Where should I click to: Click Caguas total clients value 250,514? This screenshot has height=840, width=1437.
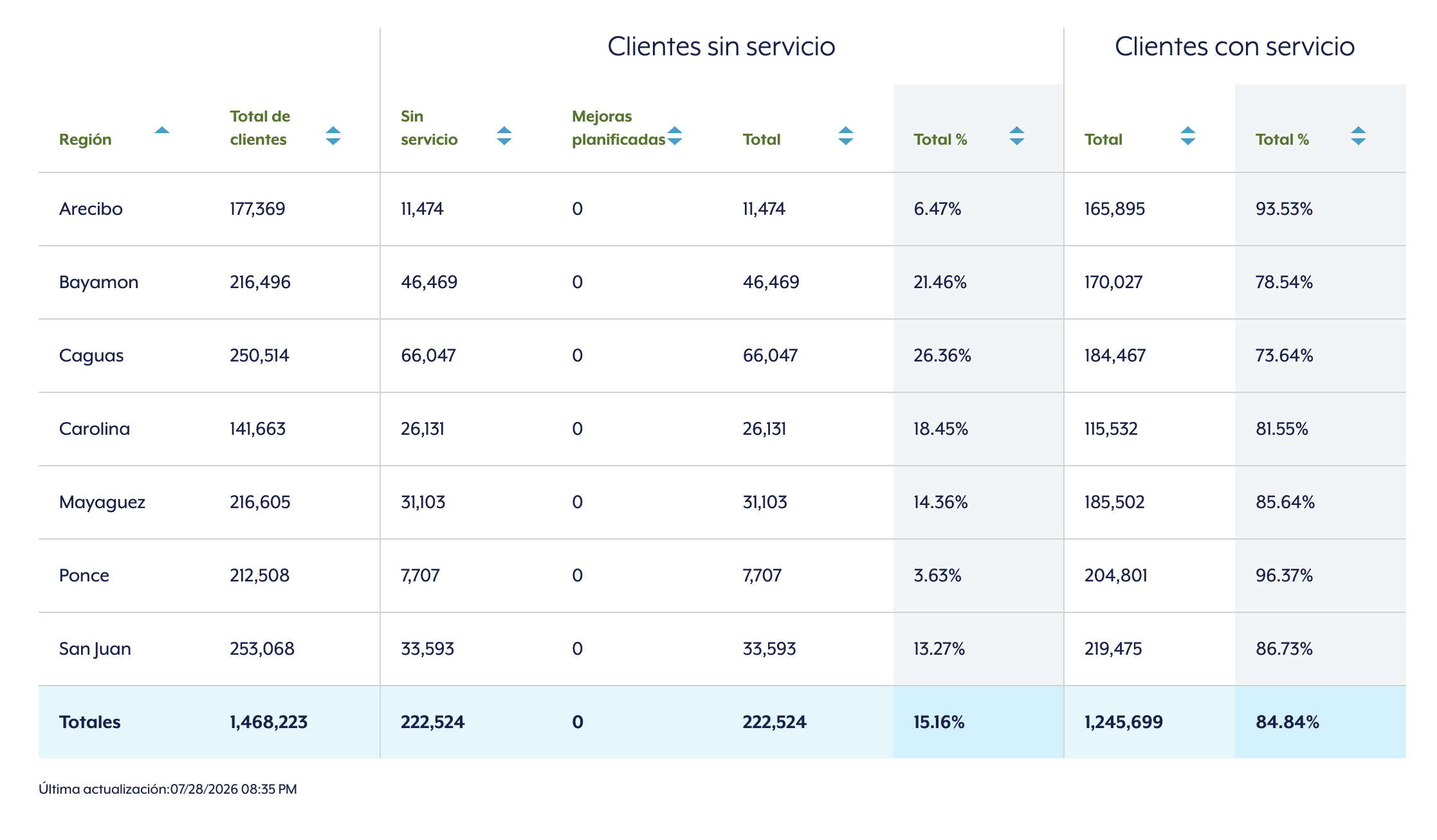(x=260, y=356)
